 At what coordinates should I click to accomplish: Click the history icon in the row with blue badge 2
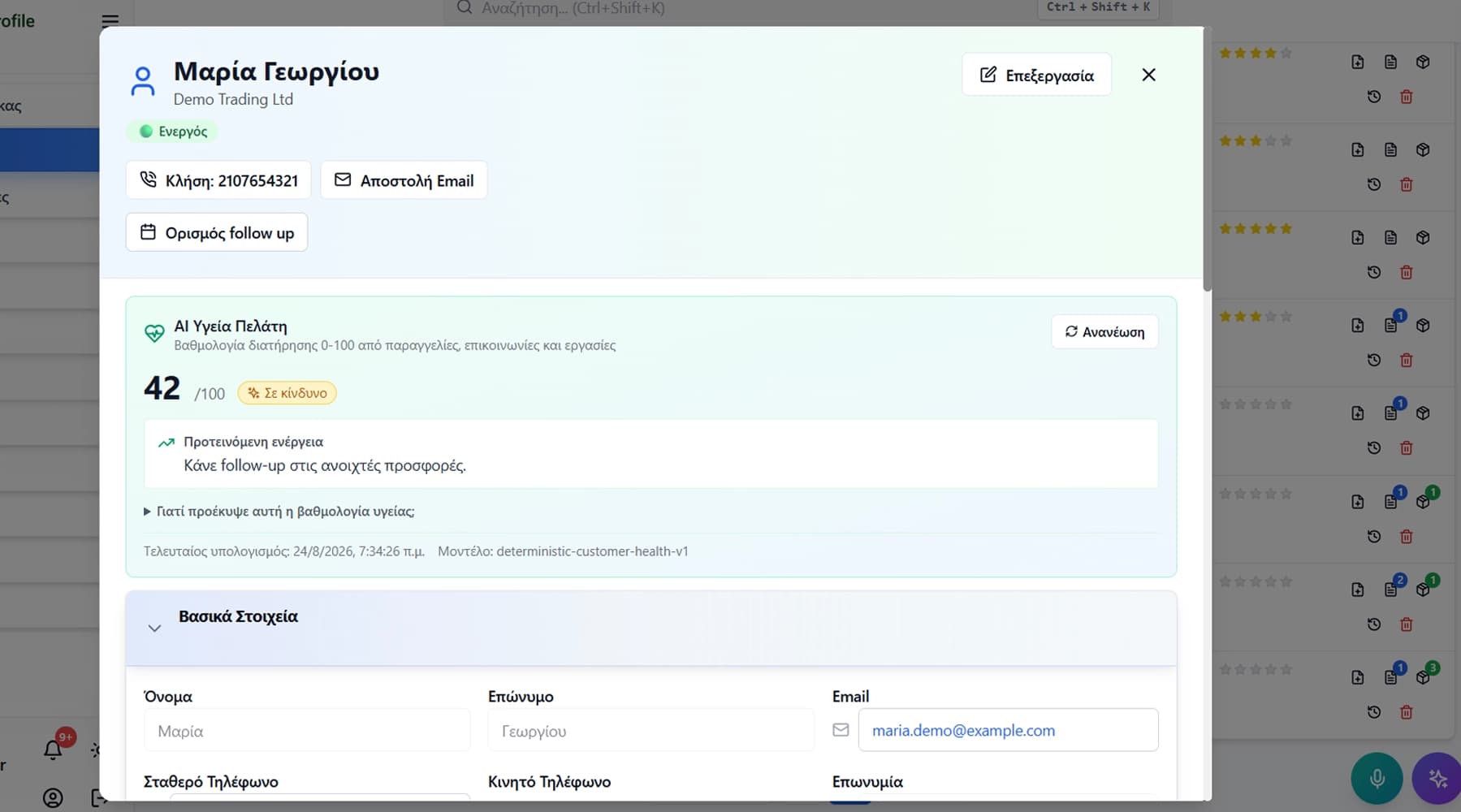(x=1374, y=624)
